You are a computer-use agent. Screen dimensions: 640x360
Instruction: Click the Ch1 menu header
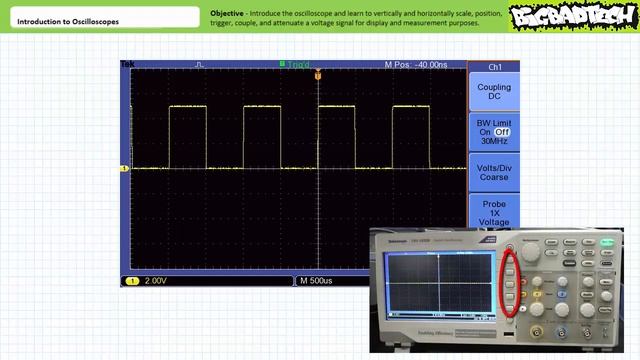tap(494, 67)
